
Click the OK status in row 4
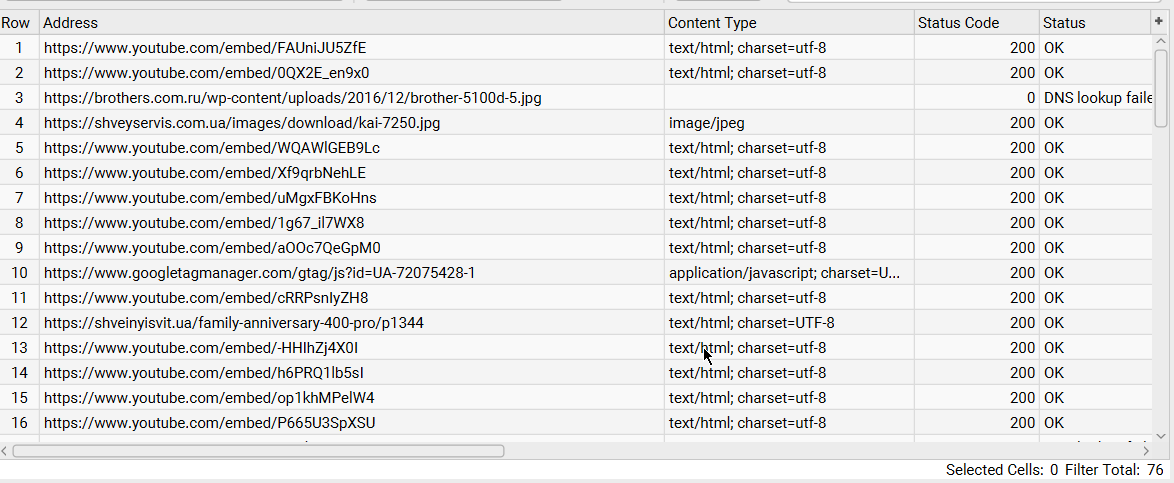coord(1053,123)
